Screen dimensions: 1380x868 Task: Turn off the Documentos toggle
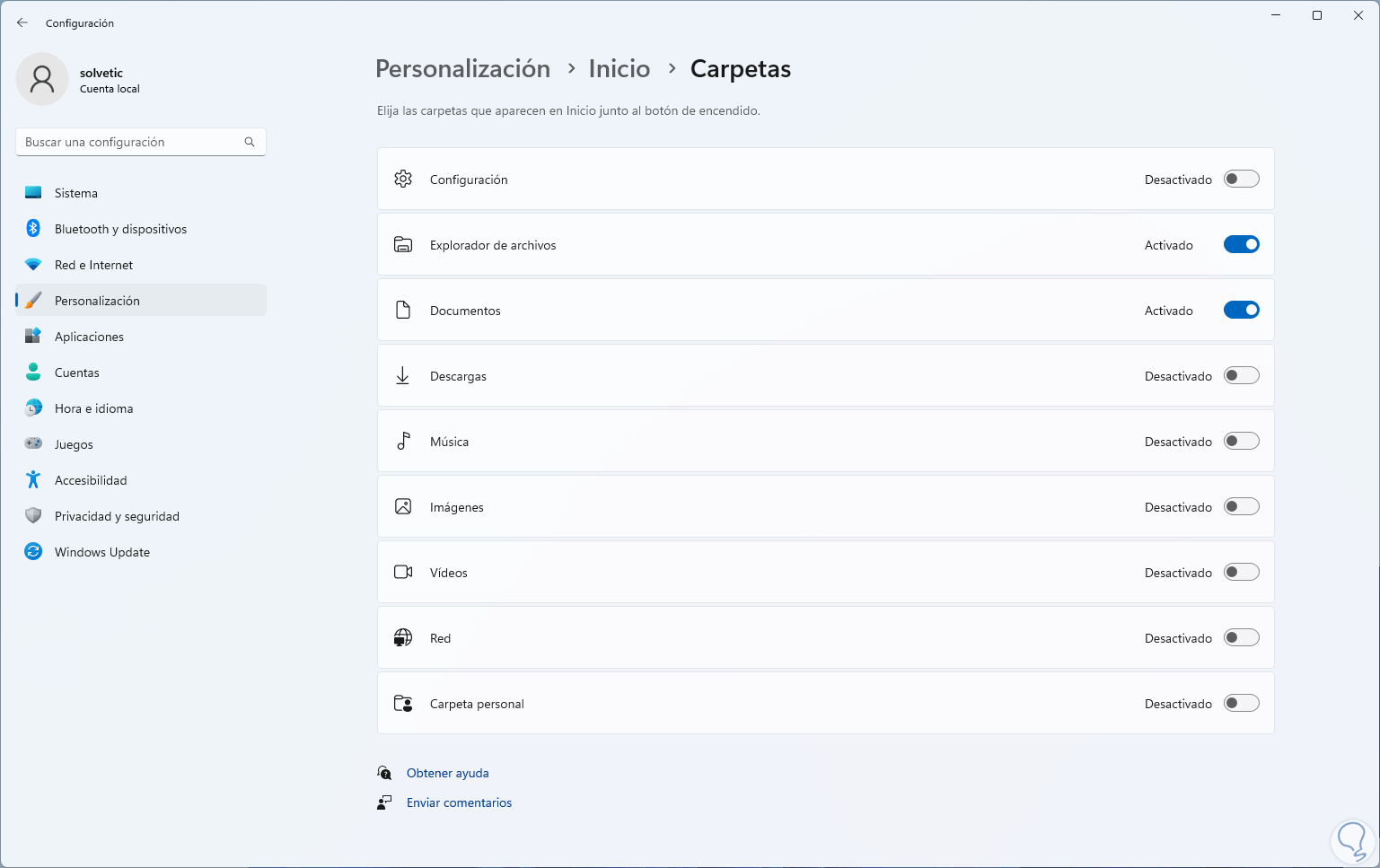pyautogui.click(x=1241, y=311)
